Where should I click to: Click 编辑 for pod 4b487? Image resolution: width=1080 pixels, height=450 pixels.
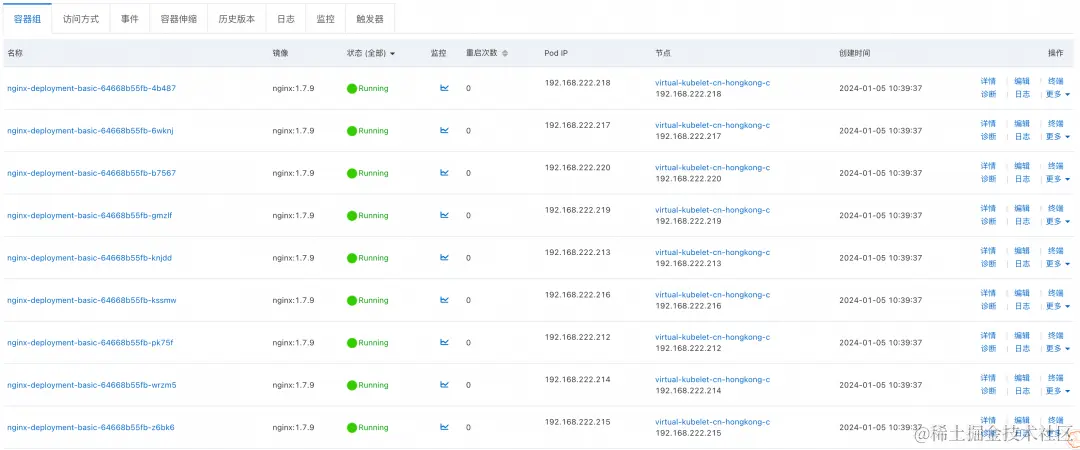coord(1022,81)
